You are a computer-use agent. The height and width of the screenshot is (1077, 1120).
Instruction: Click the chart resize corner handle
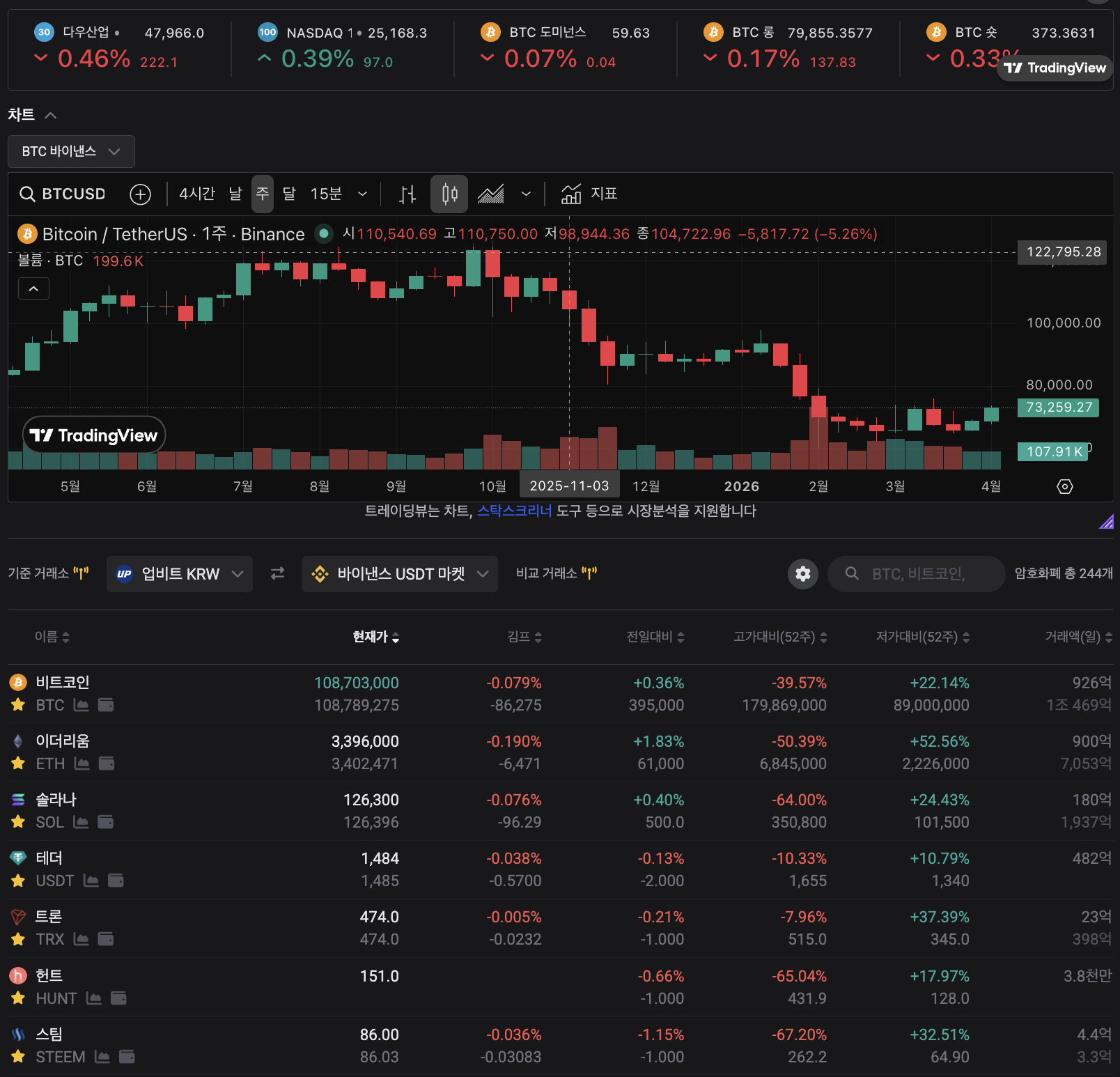click(x=1106, y=521)
